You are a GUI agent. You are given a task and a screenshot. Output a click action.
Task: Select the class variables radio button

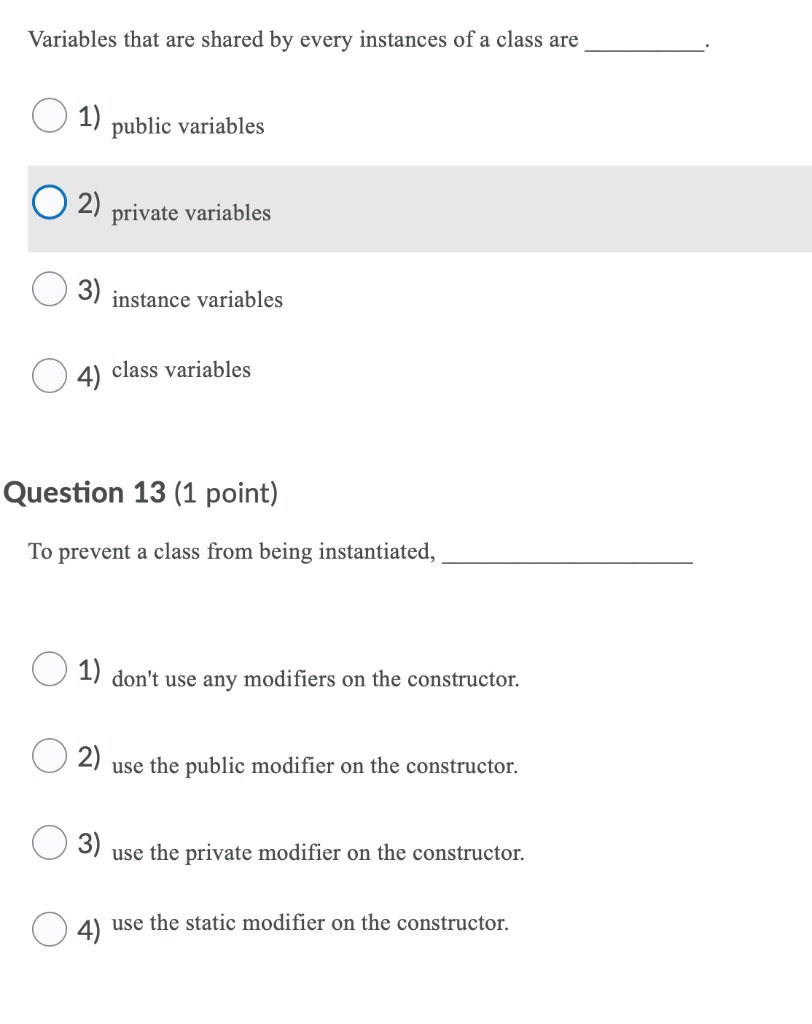[x=50, y=376]
